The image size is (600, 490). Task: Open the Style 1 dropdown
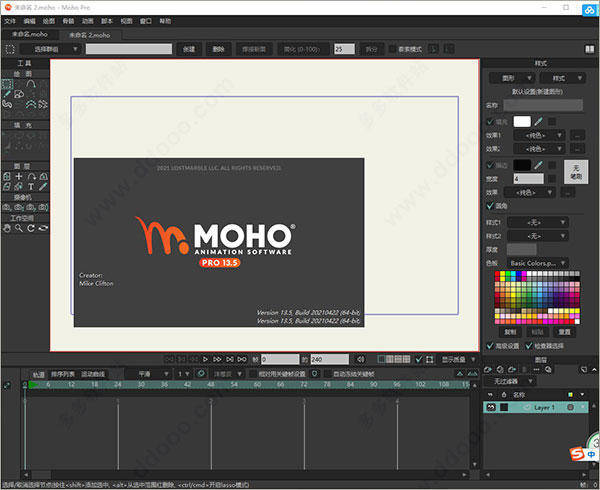538,222
